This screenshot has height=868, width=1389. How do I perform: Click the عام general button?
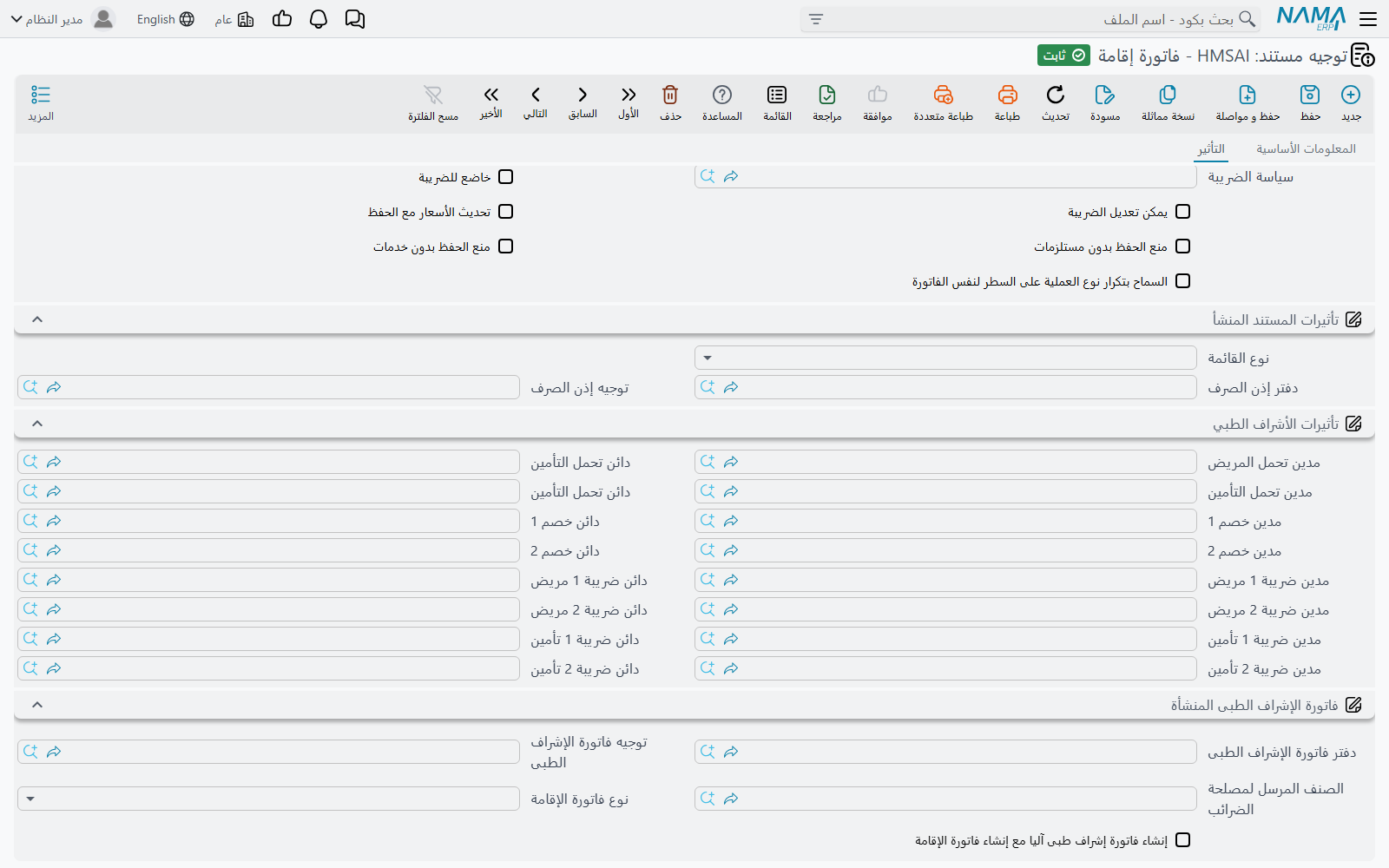click(234, 19)
